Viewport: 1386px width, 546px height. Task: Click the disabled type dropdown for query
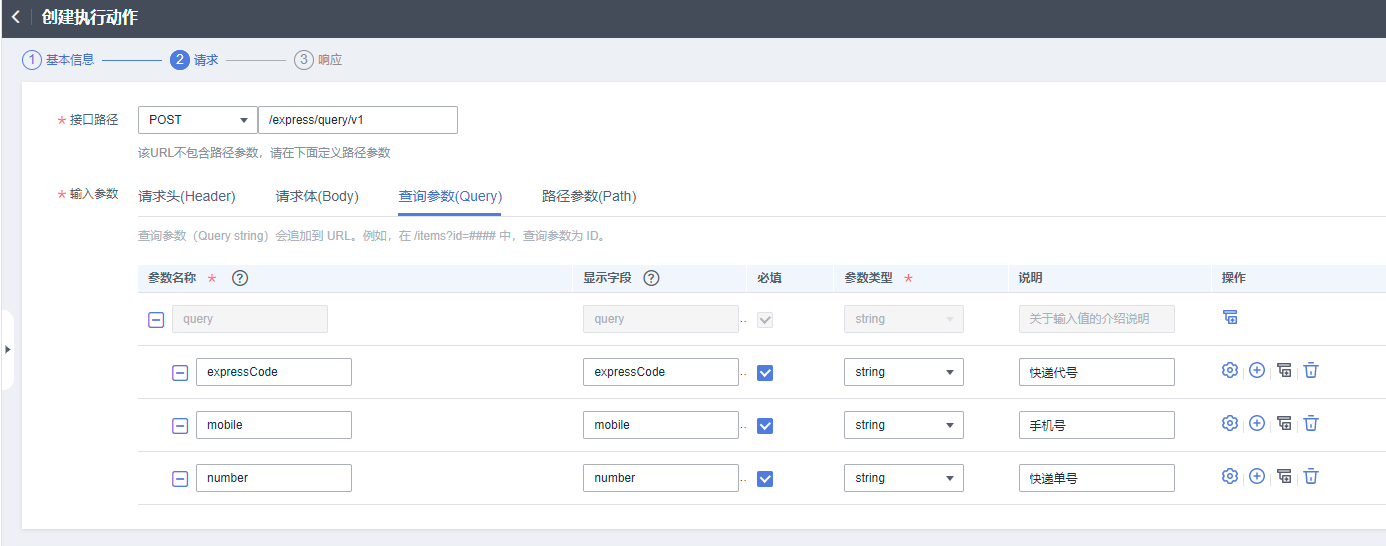[904, 319]
